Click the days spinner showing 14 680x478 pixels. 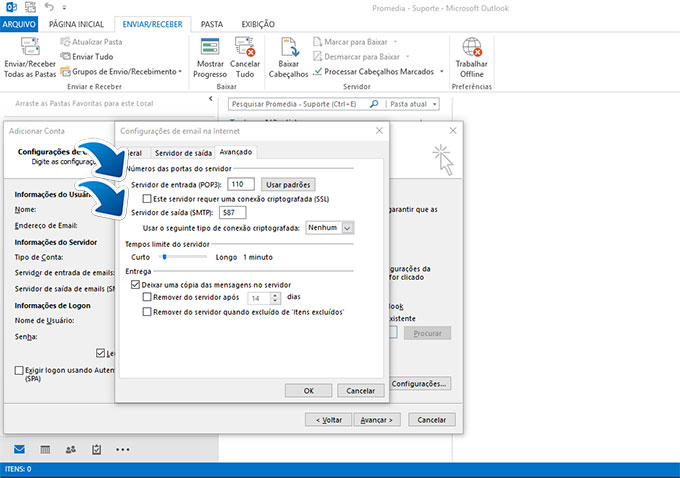[x=264, y=298]
